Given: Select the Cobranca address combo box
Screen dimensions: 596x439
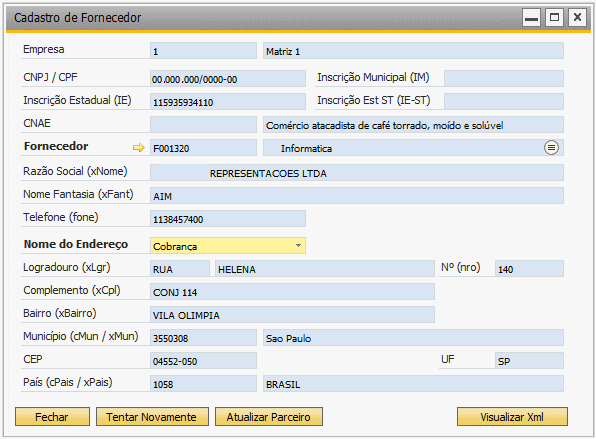Looking at the screenshot, I should (x=228, y=246).
